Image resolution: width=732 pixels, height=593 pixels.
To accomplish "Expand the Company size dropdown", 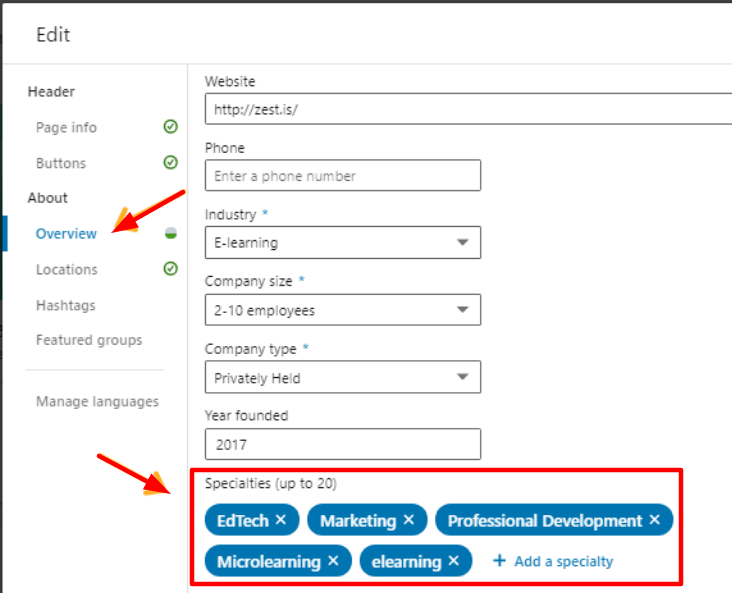I will click(x=343, y=310).
